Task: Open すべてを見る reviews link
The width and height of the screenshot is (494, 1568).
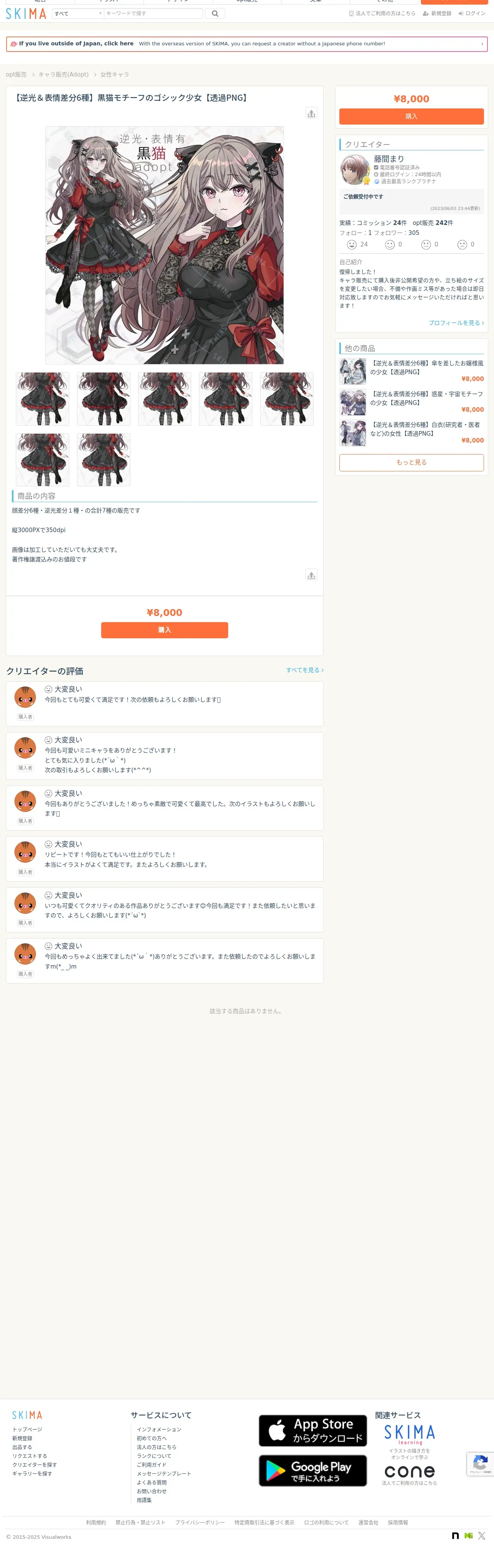Action: (x=305, y=670)
